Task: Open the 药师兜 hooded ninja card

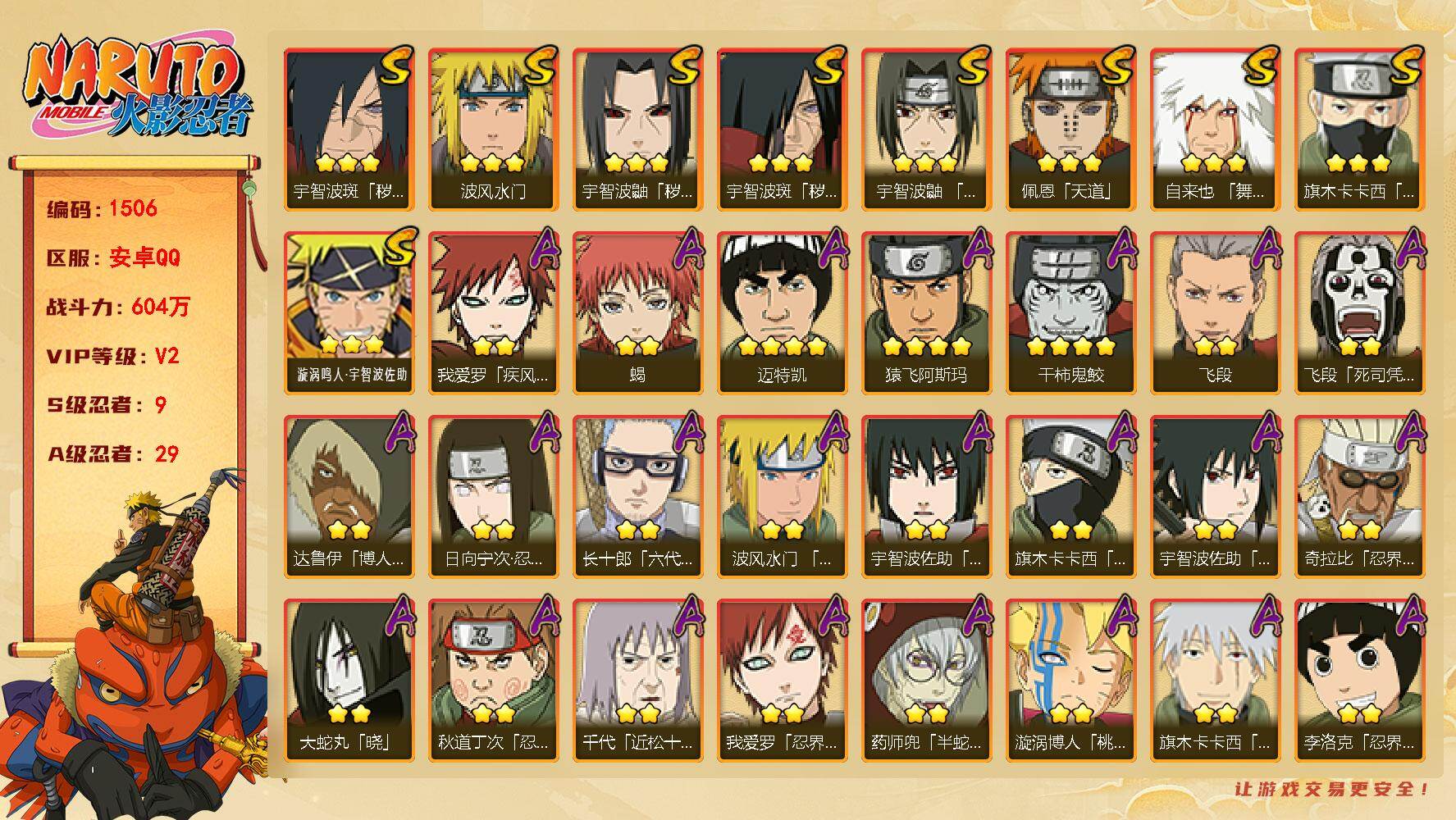Action: [926, 681]
